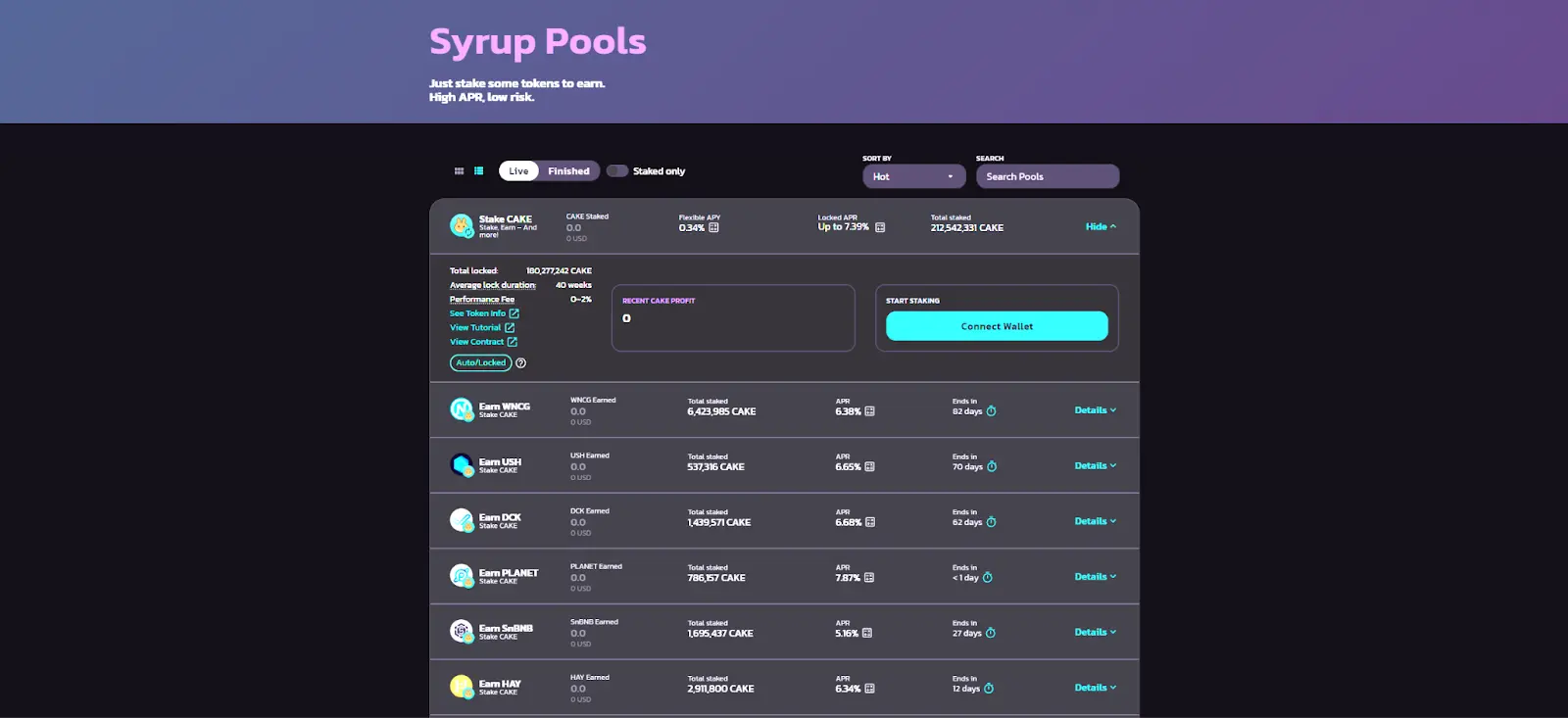Click the Earn DCK token icon

[462, 520]
